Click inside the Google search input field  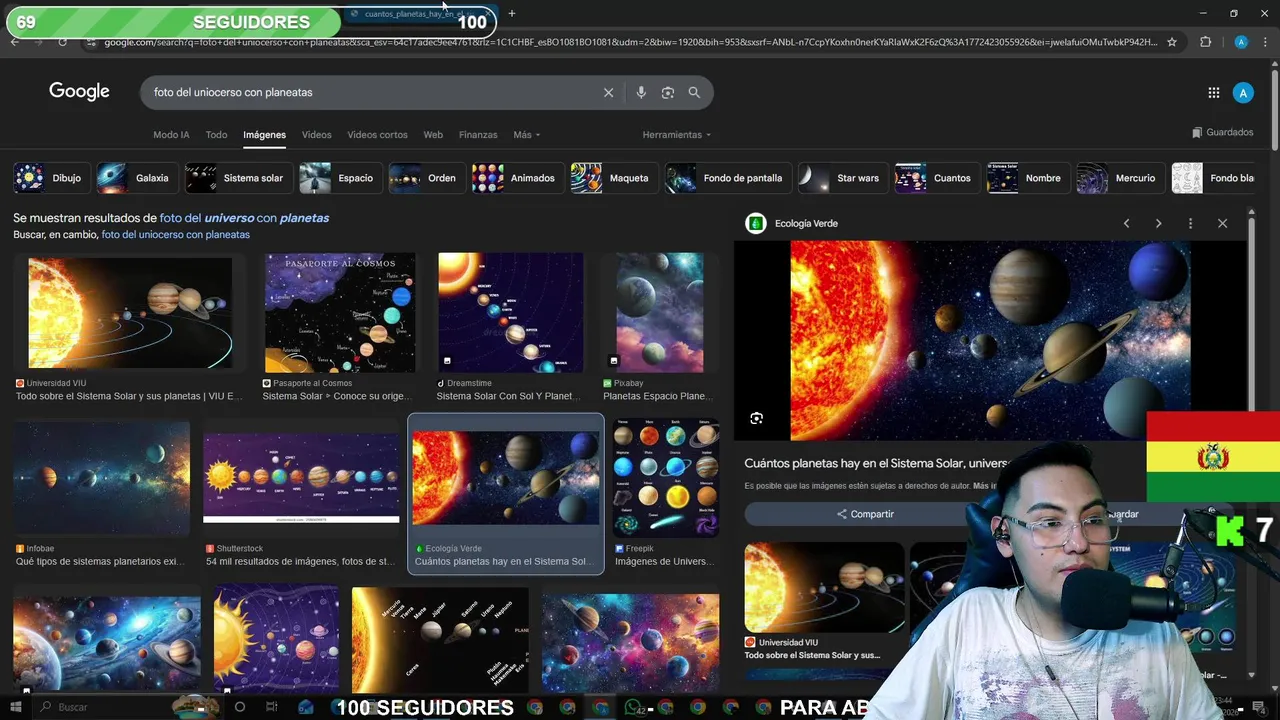[x=370, y=92]
